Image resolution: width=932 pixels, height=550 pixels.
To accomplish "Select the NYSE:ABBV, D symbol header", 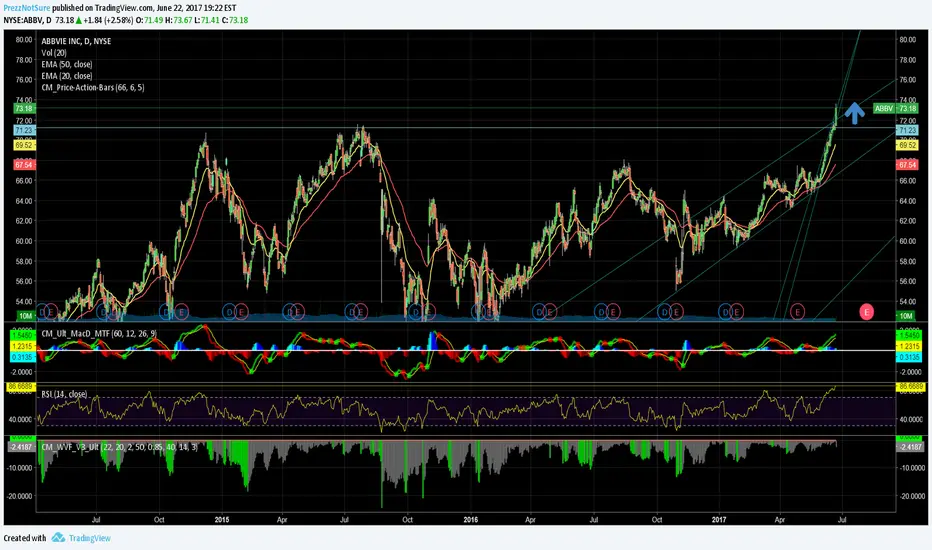I will [27, 20].
